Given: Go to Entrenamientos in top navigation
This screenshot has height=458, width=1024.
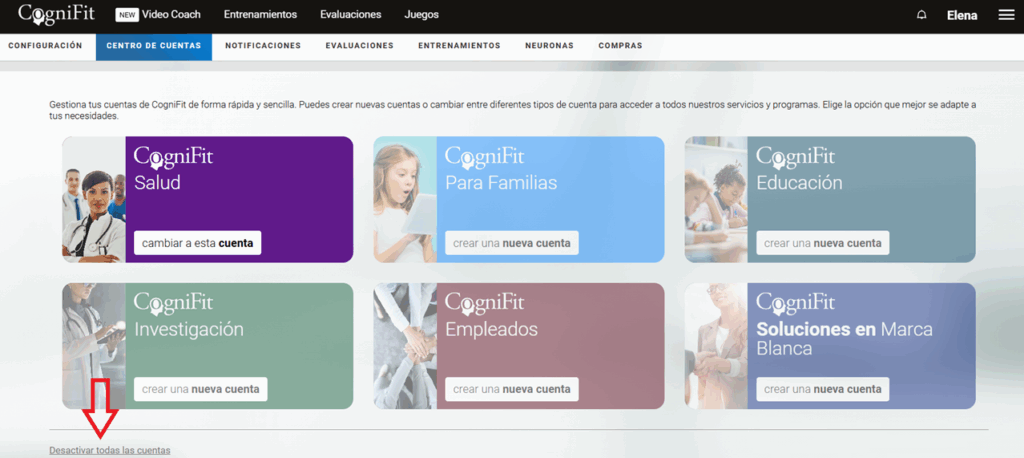Looking at the screenshot, I should click(x=260, y=15).
